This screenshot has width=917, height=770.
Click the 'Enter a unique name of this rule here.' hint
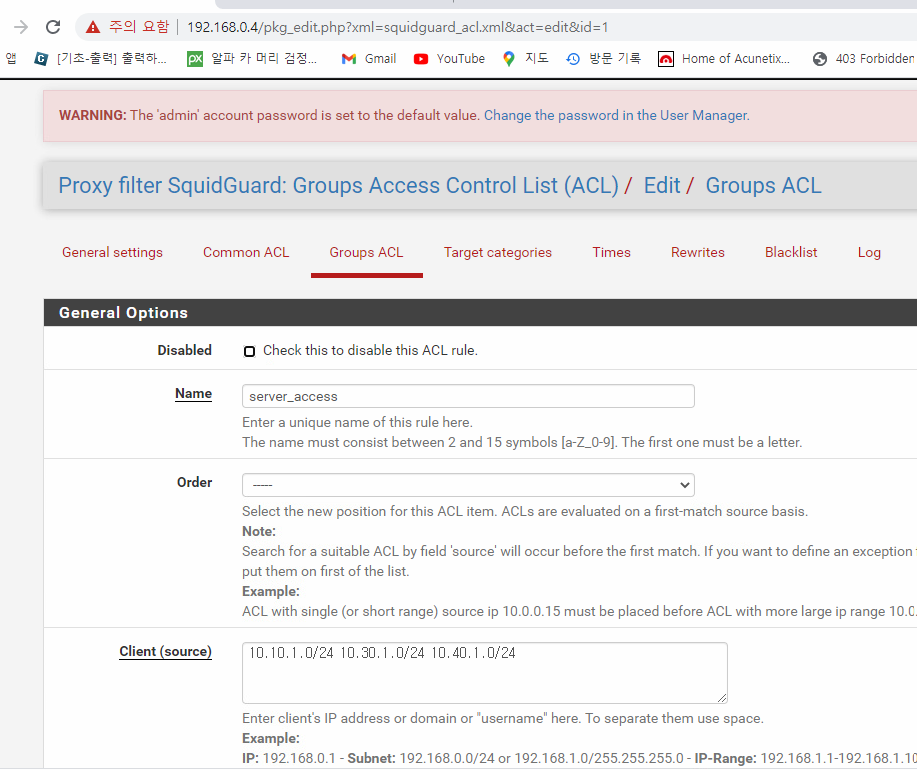click(x=357, y=422)
